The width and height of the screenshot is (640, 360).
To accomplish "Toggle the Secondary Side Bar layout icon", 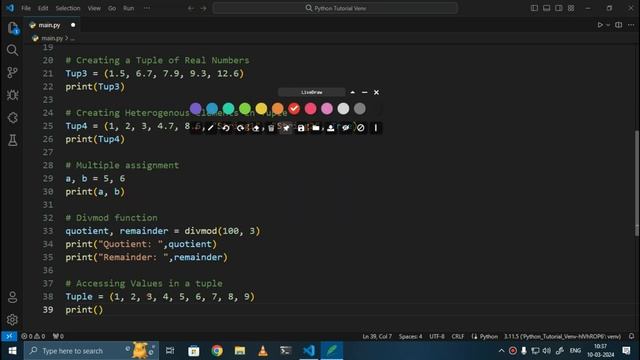I will (559, 8).
